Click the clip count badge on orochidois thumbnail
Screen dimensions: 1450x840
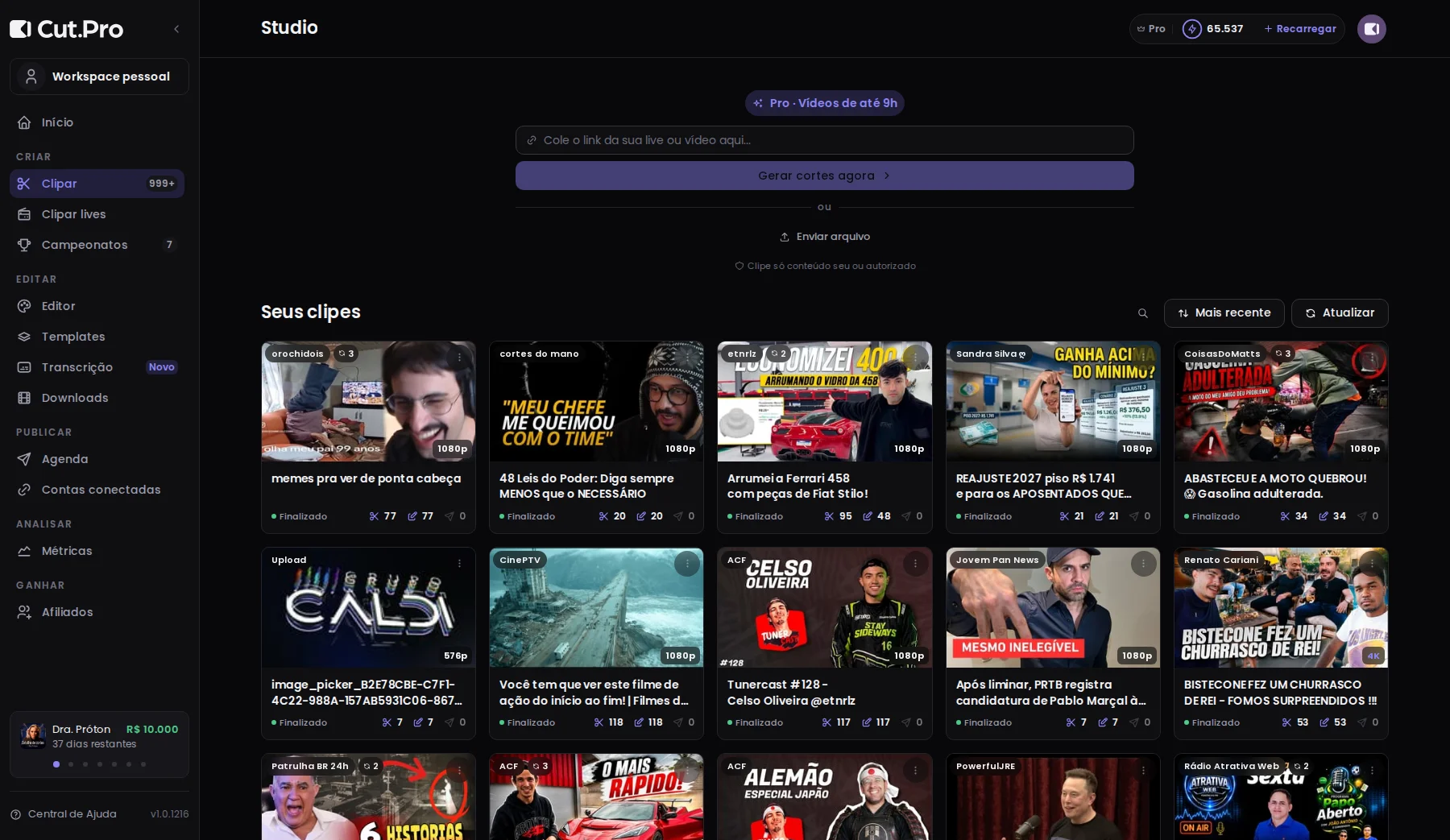coord(346,354)
